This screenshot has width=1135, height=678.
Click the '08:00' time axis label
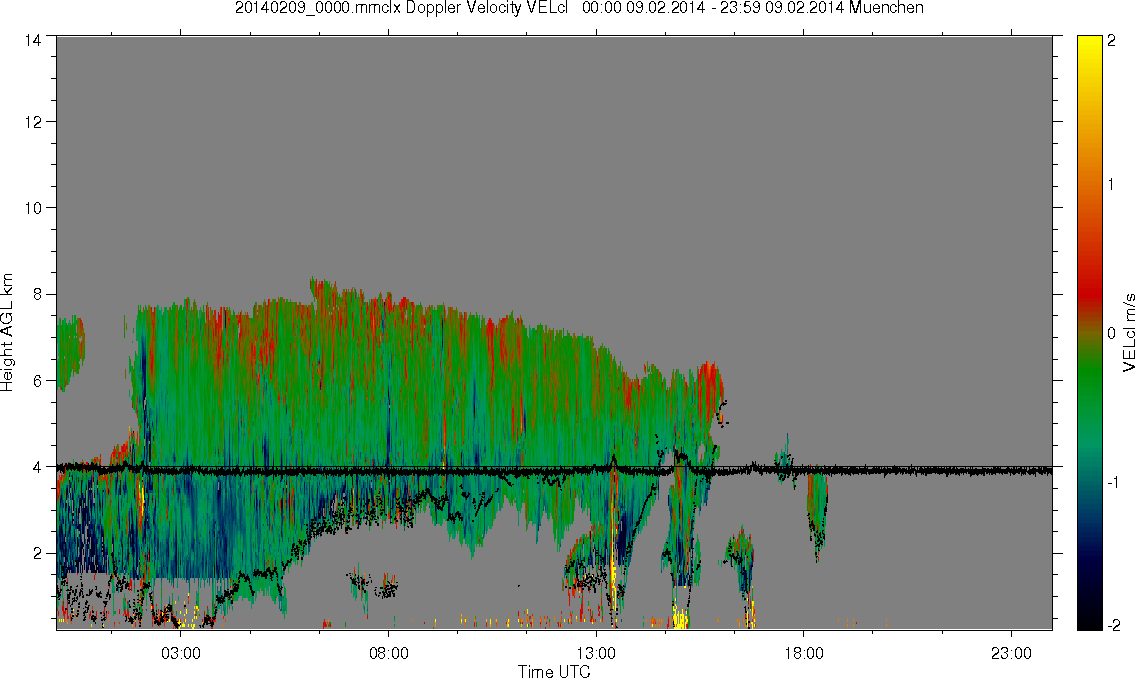(389, 654)
